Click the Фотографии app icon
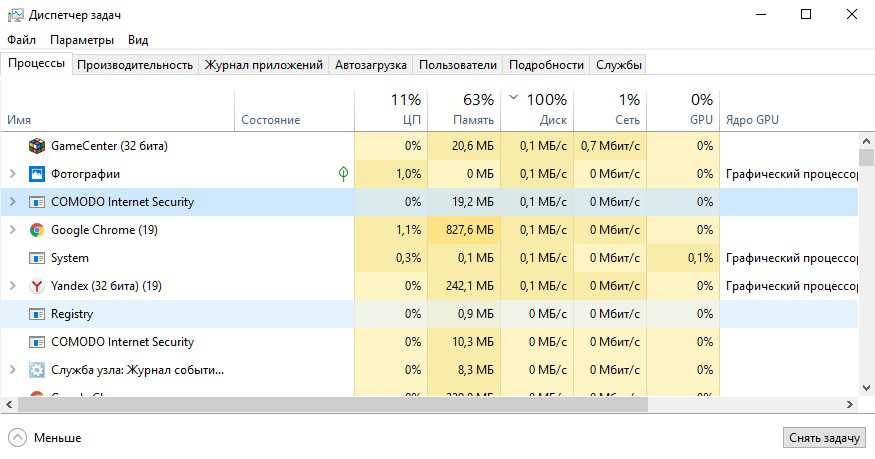875x459 pixels. tap(37, 174)
